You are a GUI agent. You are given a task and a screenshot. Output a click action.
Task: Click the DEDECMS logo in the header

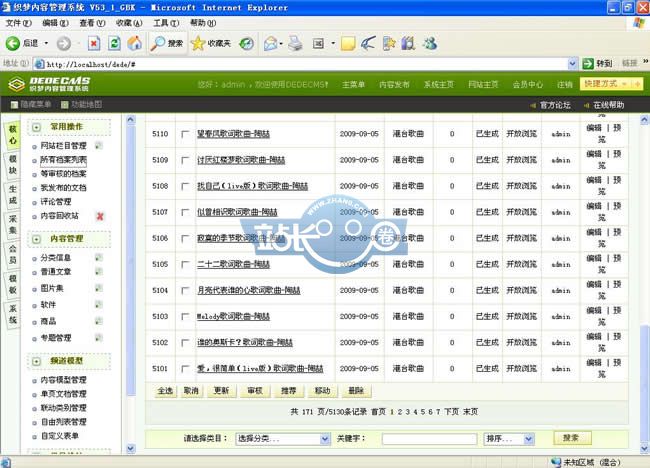(x=49, y=84)
